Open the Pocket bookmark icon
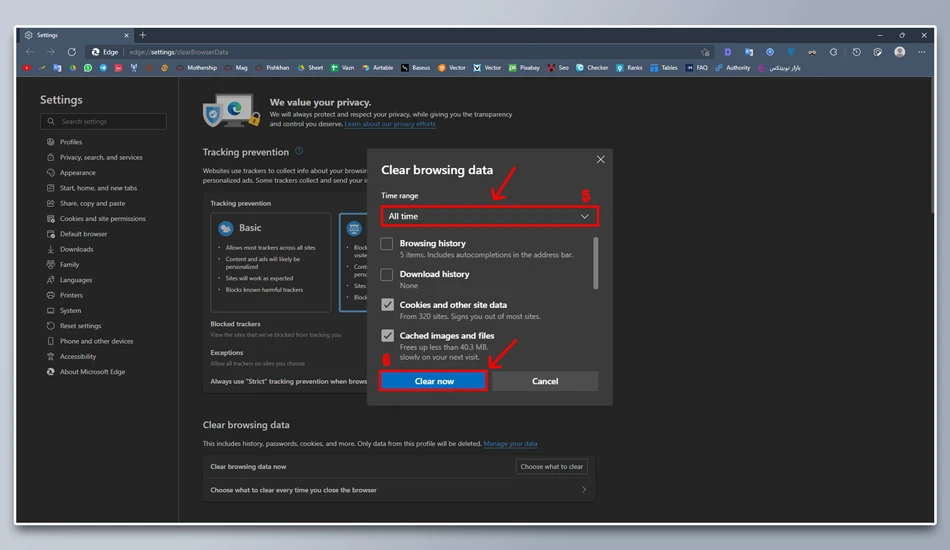The width and height of the screenshot is (950, 550). tap(118, 68)
